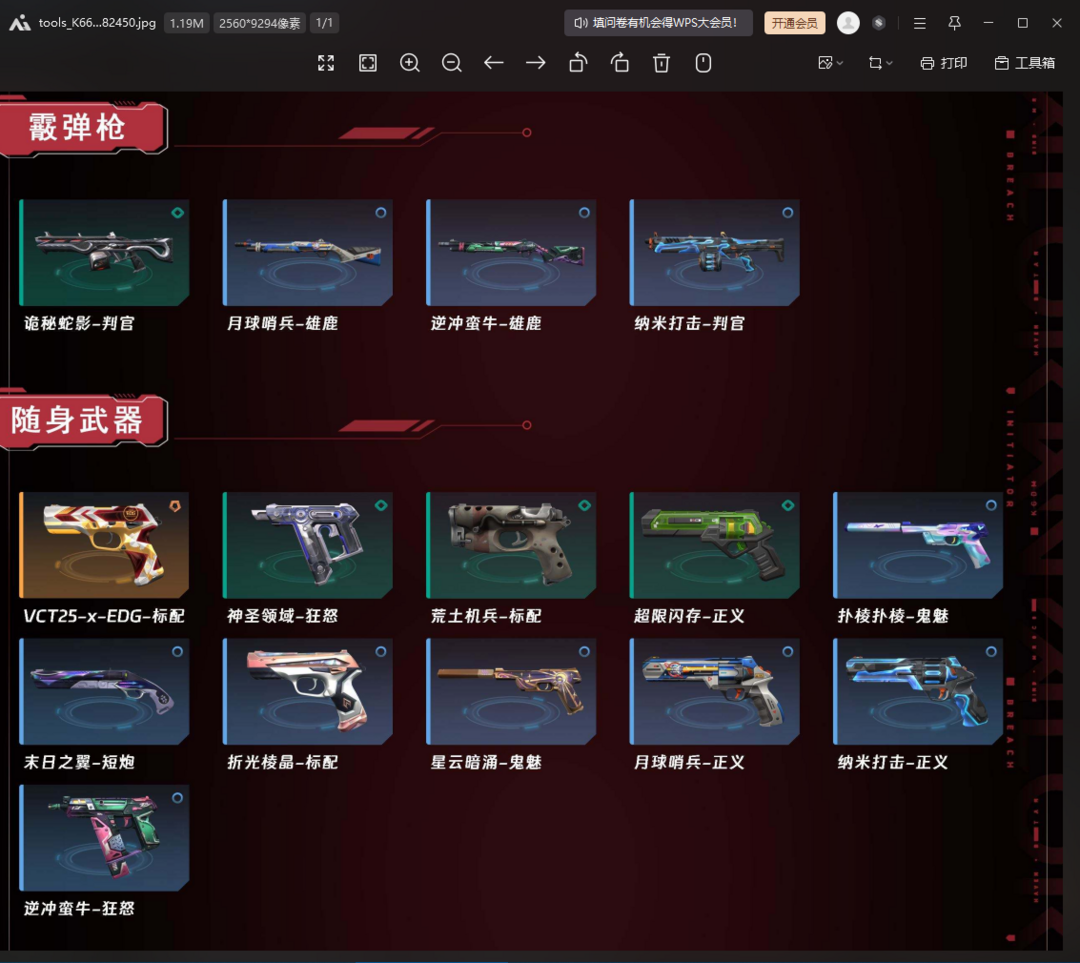1080x963 pixels.
Task: Click the 随身武器 section header
Action: (x=82, y=420)
